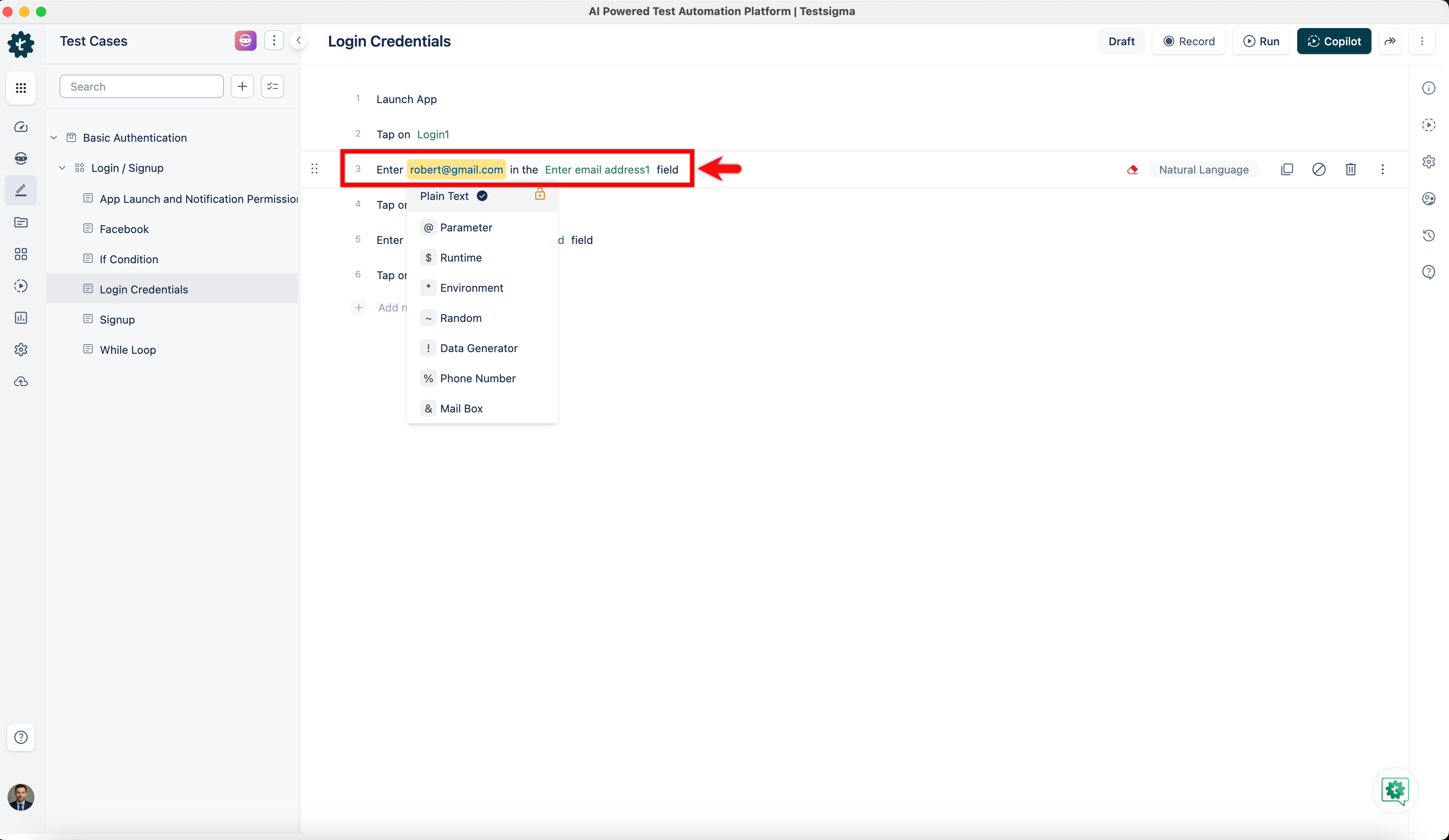Viewport: 1449px width, 840px height.
Task: Click the Login1 element in step 2
Action: tap(432, 134)
